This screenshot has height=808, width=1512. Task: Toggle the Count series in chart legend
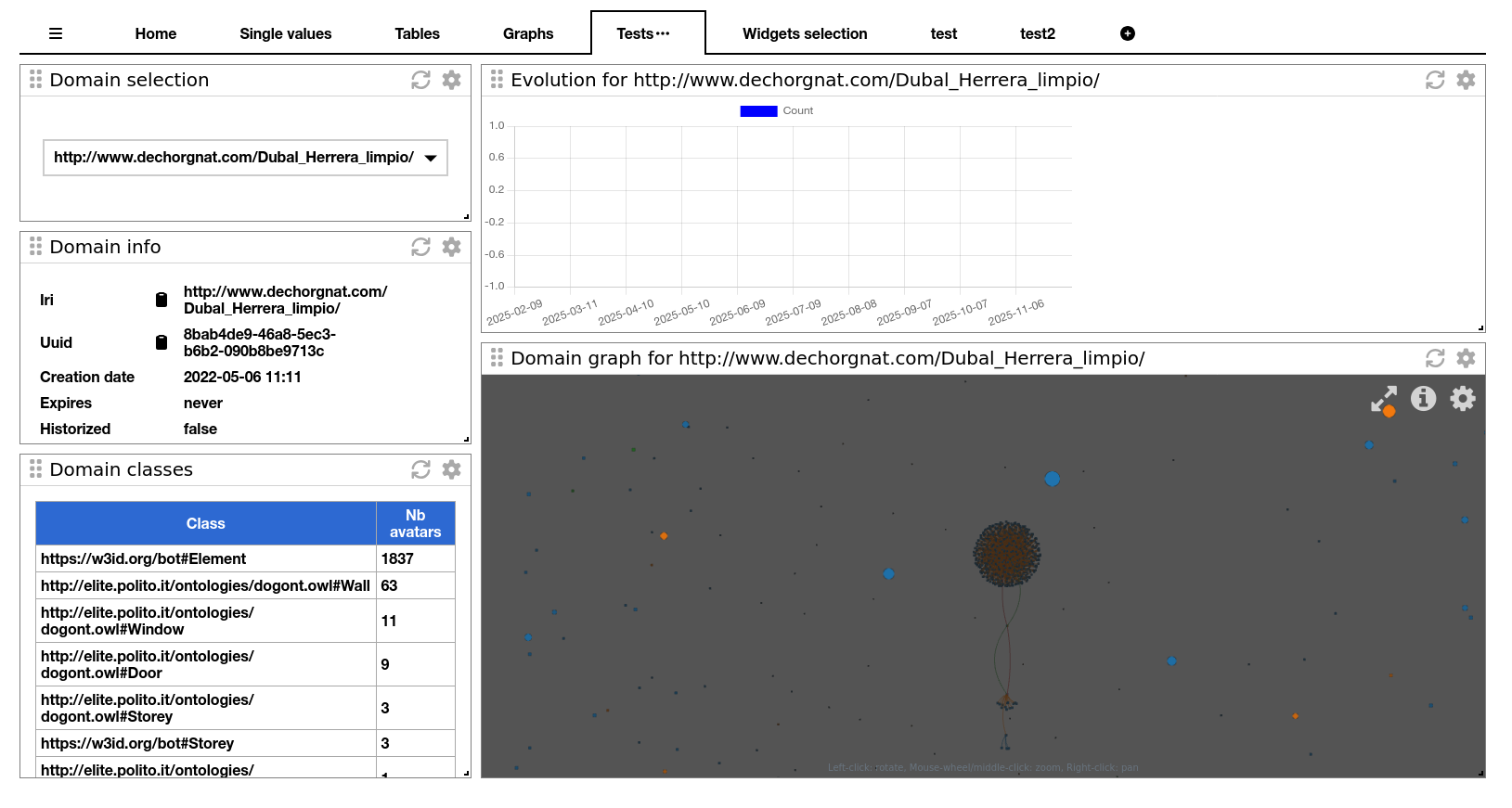pos(758,111)
